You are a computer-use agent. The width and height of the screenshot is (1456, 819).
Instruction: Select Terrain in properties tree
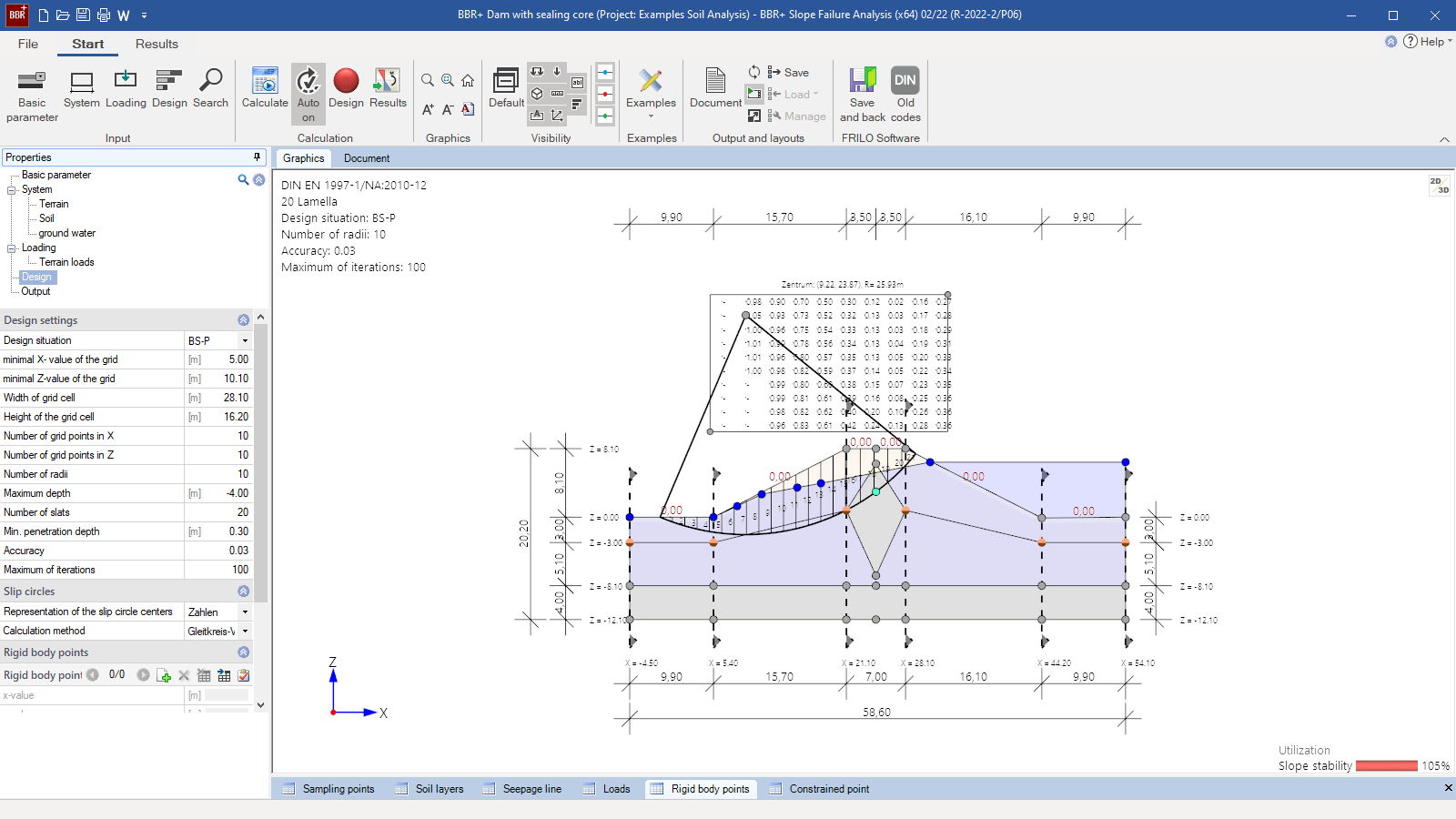(x=54, y=204)
